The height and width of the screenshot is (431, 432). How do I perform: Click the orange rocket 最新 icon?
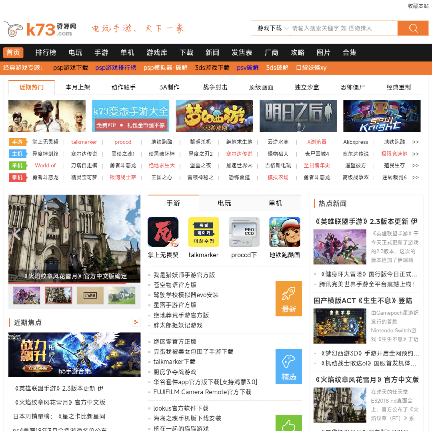[289, 298]
